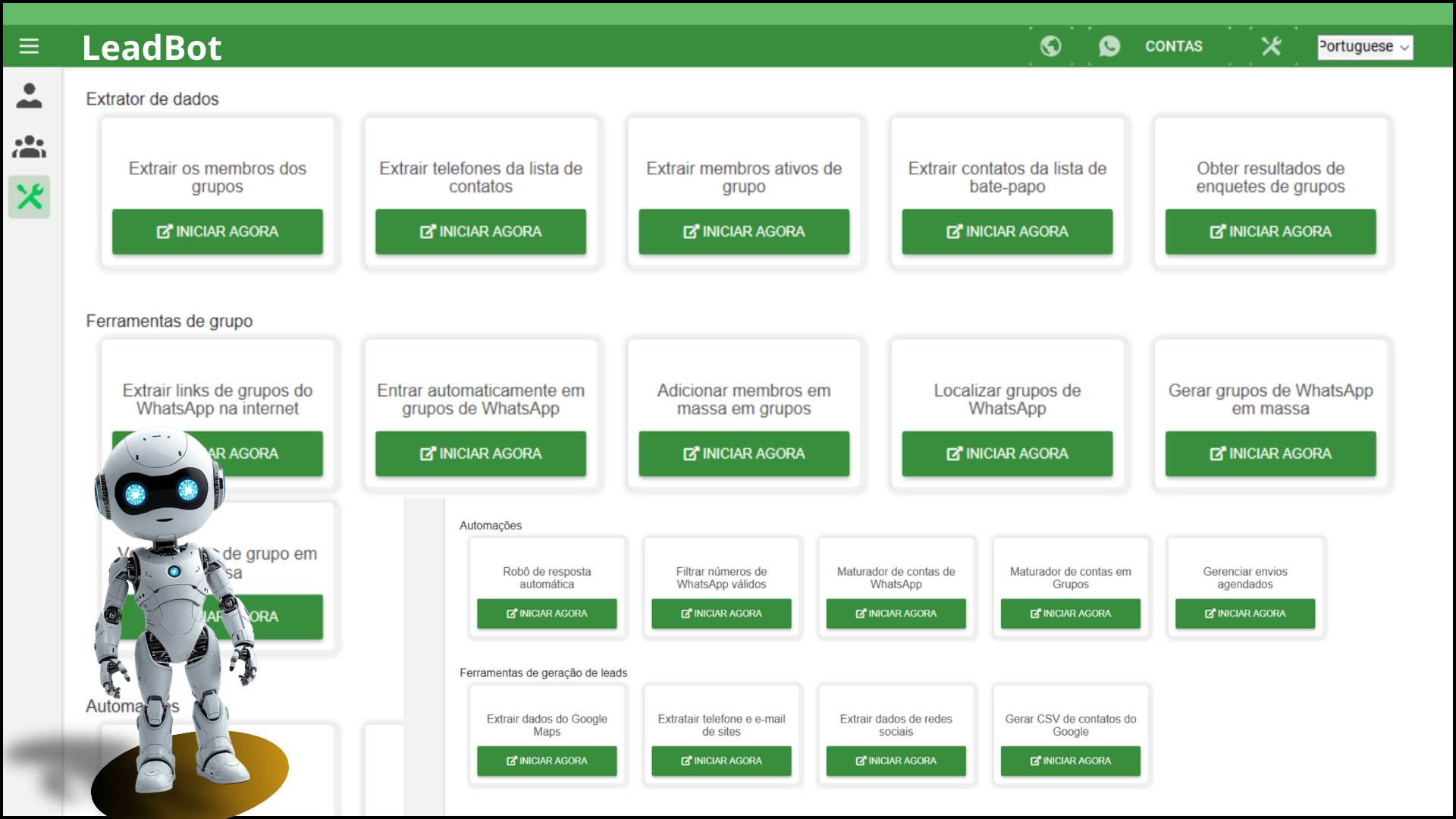Launch Localizar grupos de WhatsApp tool
Viewport: 1456px width, 819px height.
(x=1007, y=453)
